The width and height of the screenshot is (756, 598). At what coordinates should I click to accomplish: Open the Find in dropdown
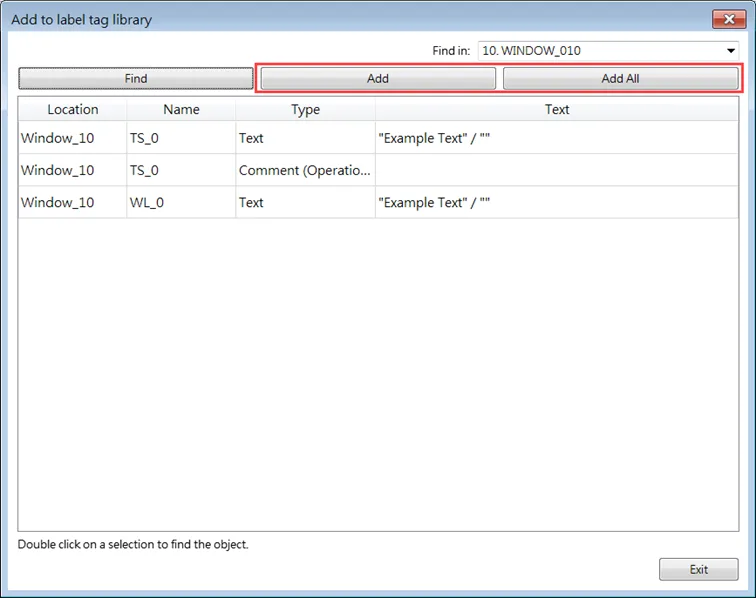click(x=608, y=51)
